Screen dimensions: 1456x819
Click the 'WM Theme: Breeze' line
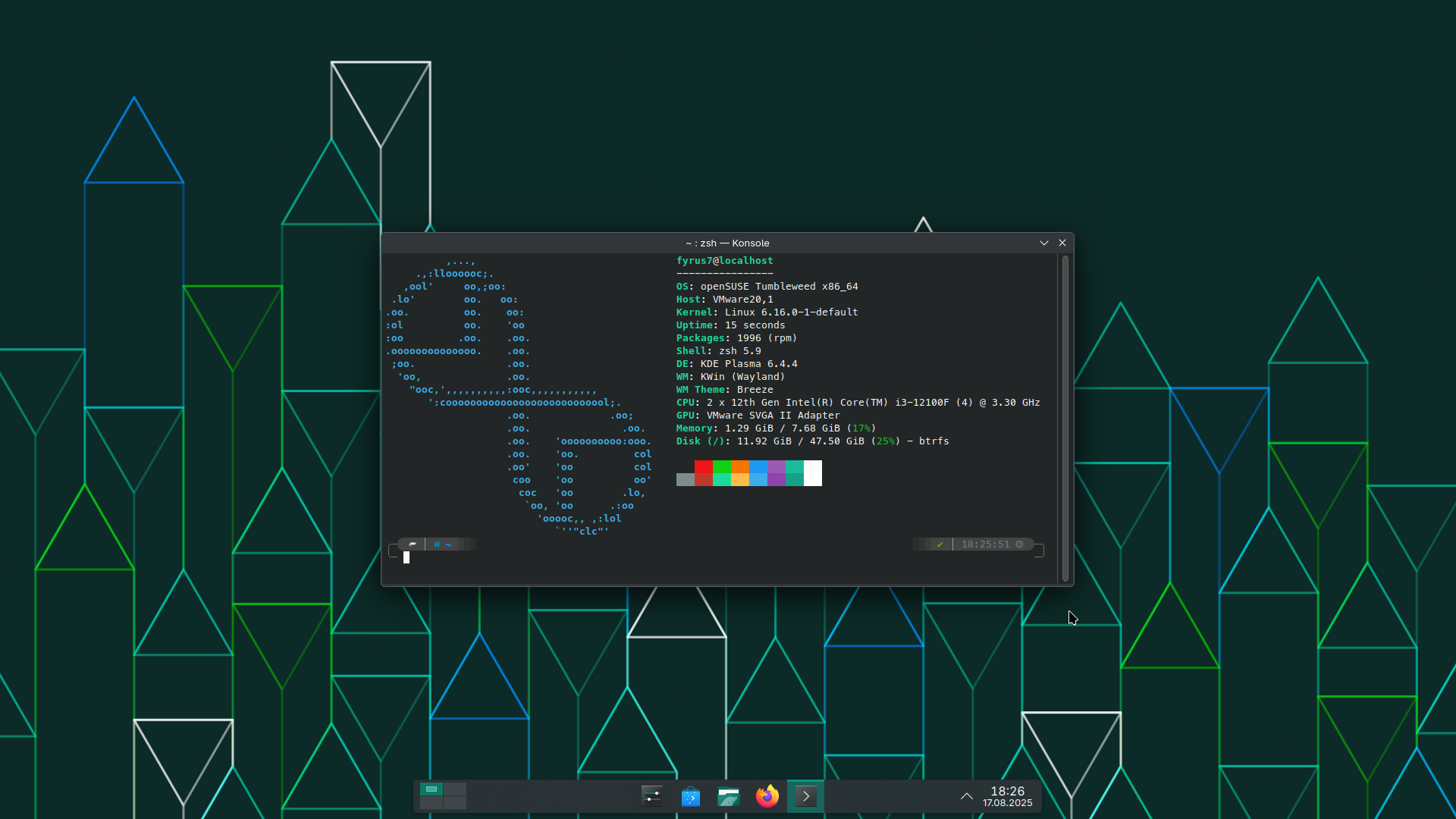point(725,390)
